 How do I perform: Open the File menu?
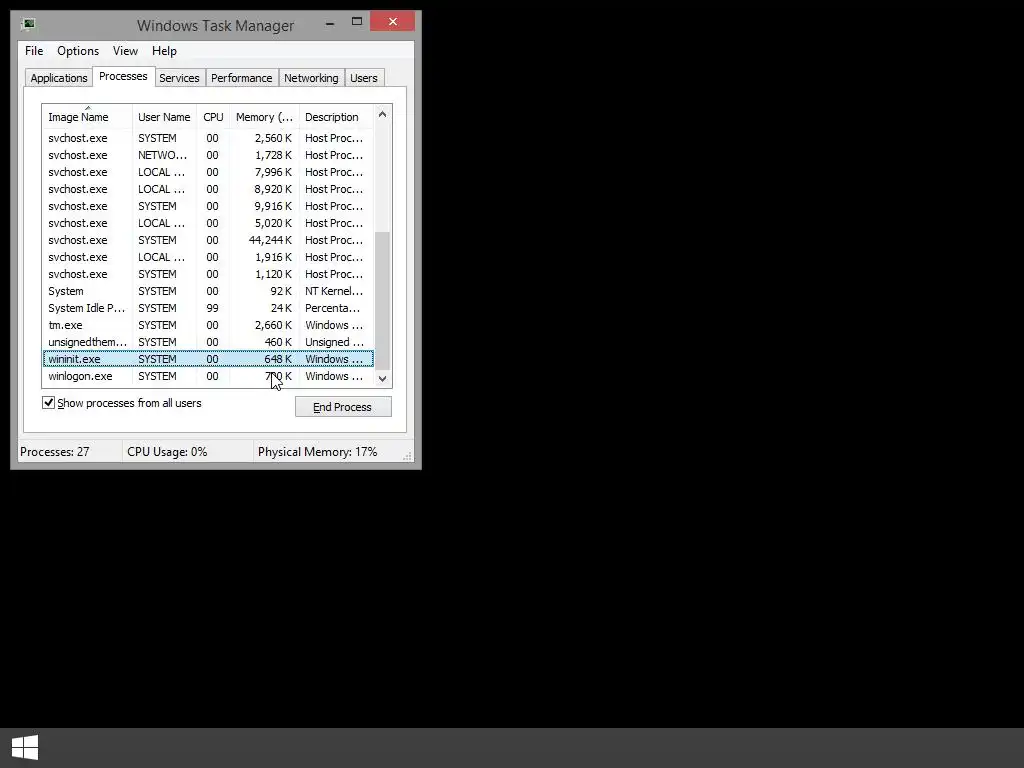click(34, 51)
